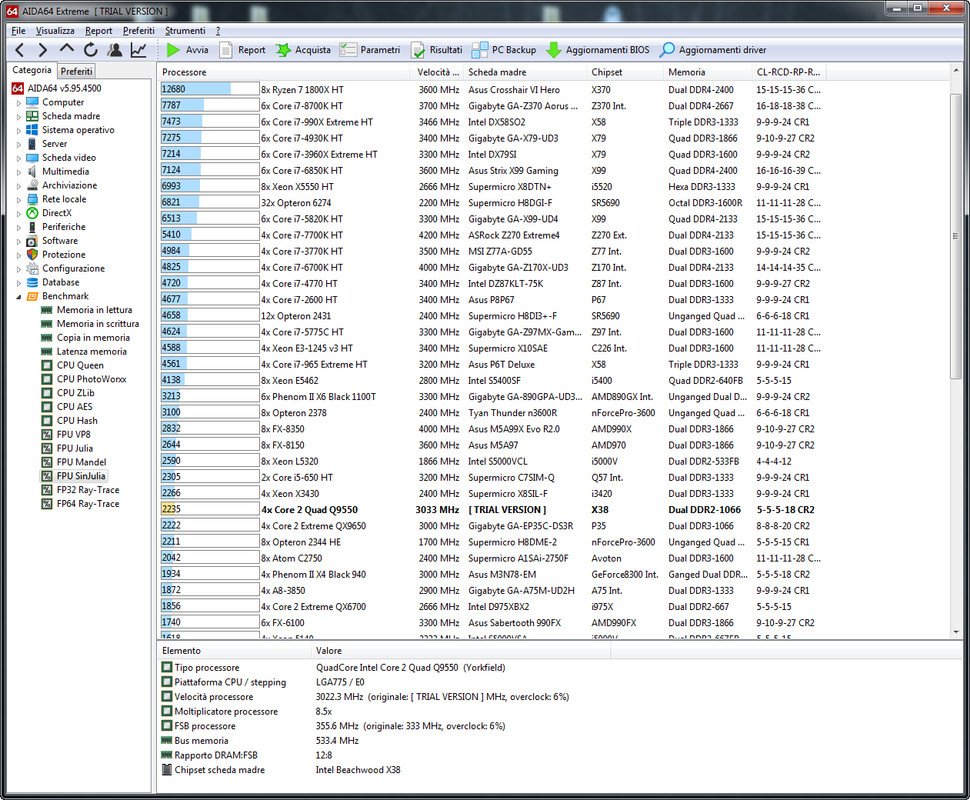This screenshot has height=800, width=970.
Task: Select FPU VP8 benchmark
Action: click(x=74, y=434)
